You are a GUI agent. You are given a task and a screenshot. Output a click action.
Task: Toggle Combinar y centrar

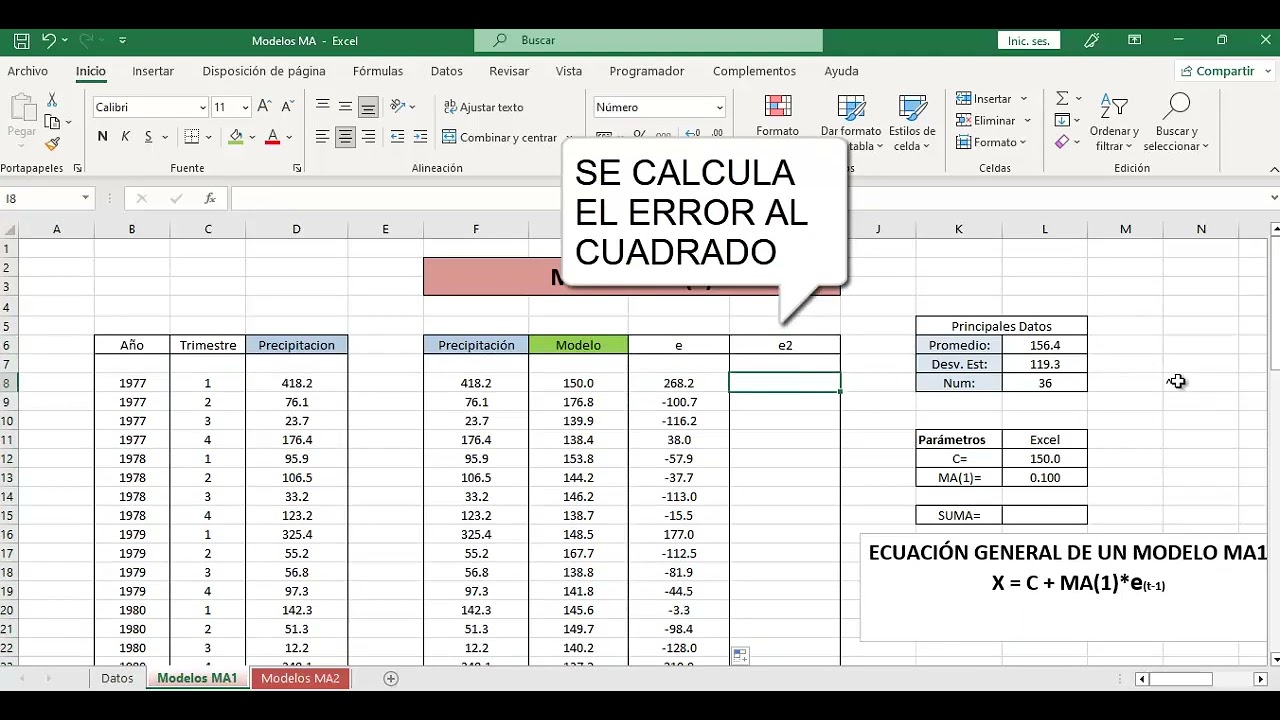coord(500,137)
